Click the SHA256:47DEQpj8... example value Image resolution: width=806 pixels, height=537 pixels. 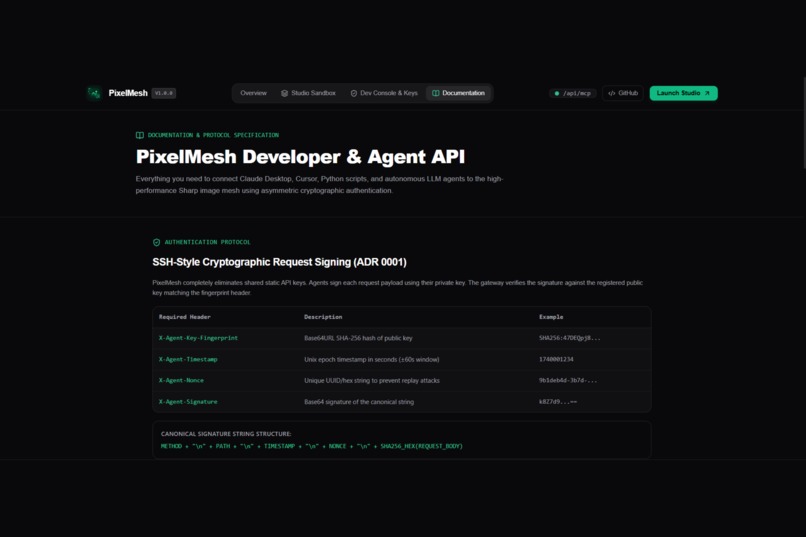pyautogui.click(x=570, y=338)
